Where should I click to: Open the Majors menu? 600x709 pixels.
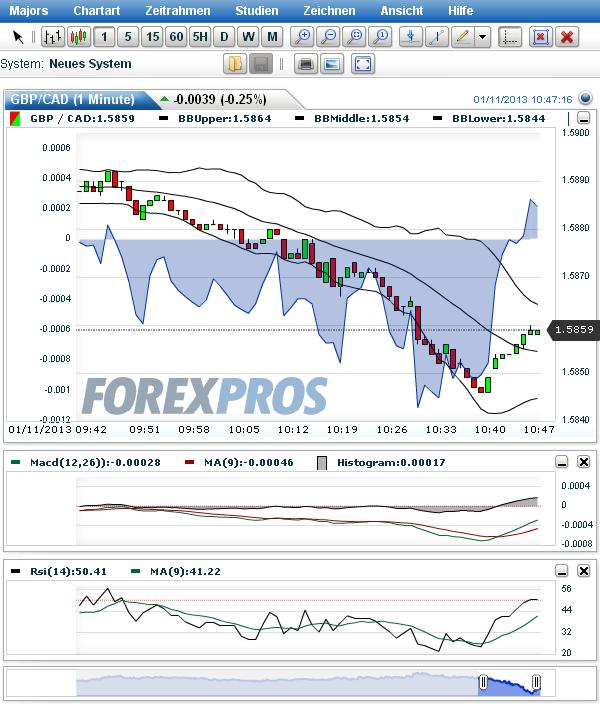(28, 11)
